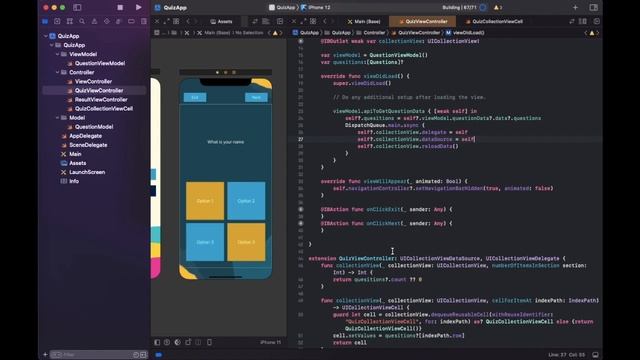
Task: Add an editor on the right
Action: click(597, 21)
